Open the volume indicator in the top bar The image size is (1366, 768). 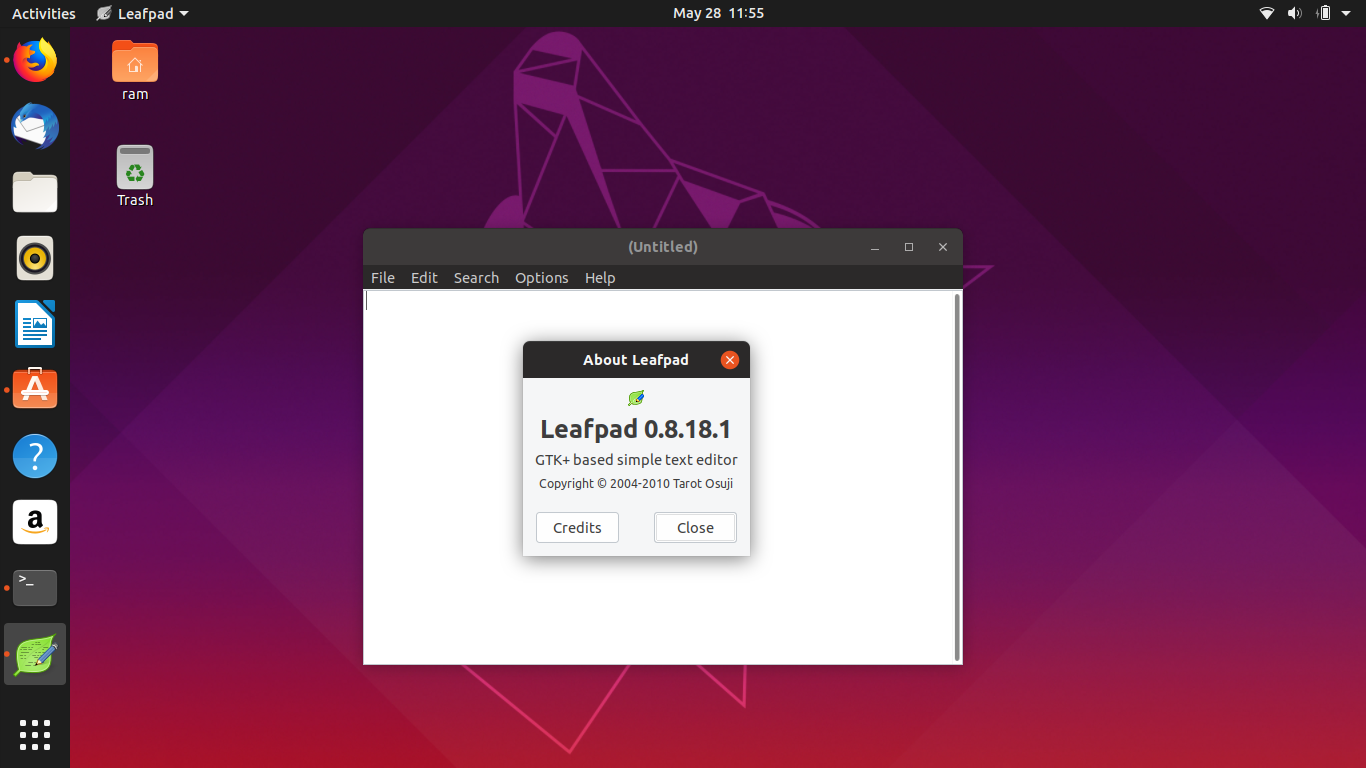(1295, 13)
